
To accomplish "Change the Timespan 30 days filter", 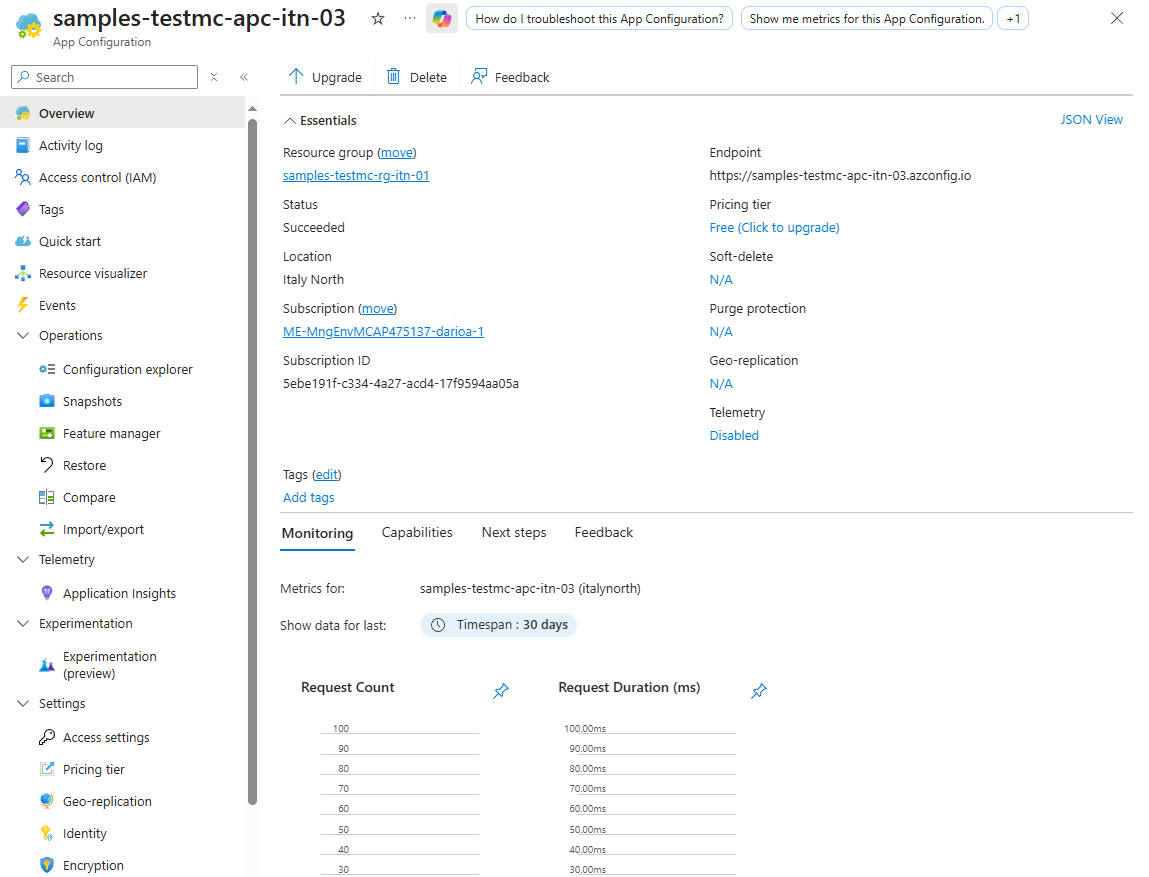I will 498,625.
